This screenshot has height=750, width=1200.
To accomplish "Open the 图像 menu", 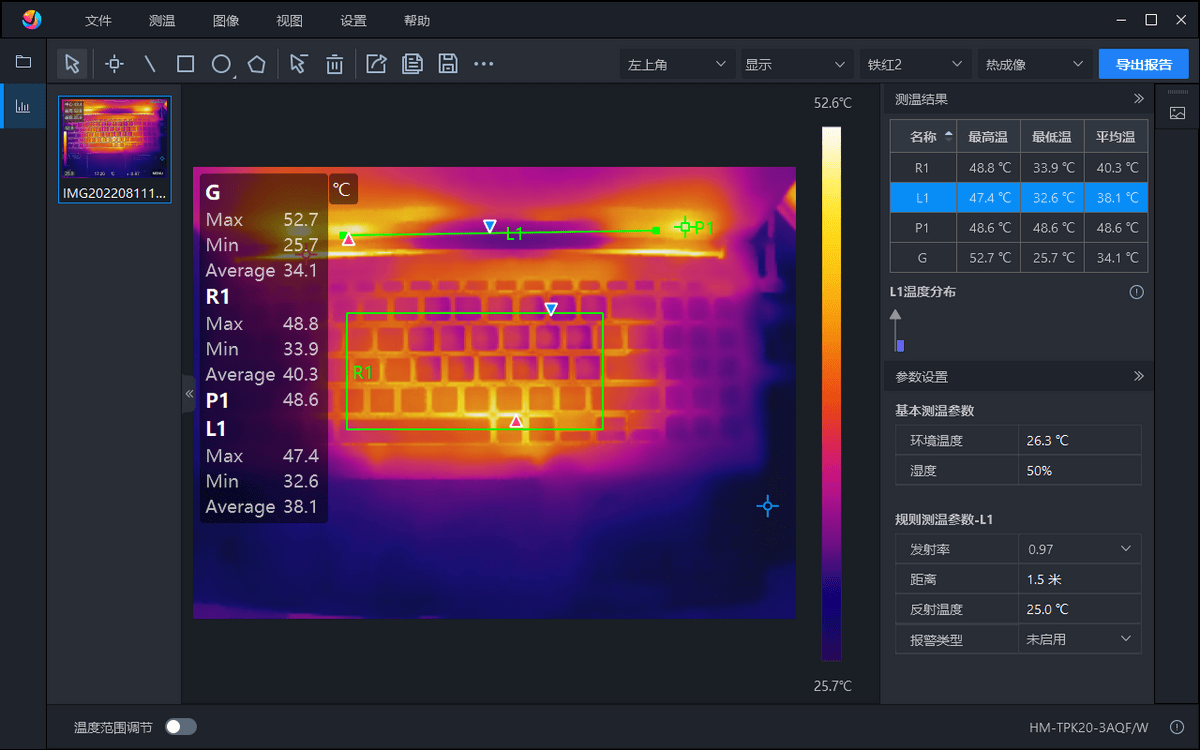I will click(x=226, y=21).
